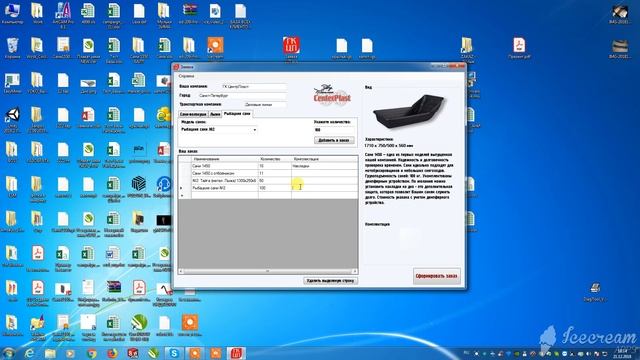640x360 pixels.
Task: Open the Work folder on desktop
Action: [x=37, y=14]
